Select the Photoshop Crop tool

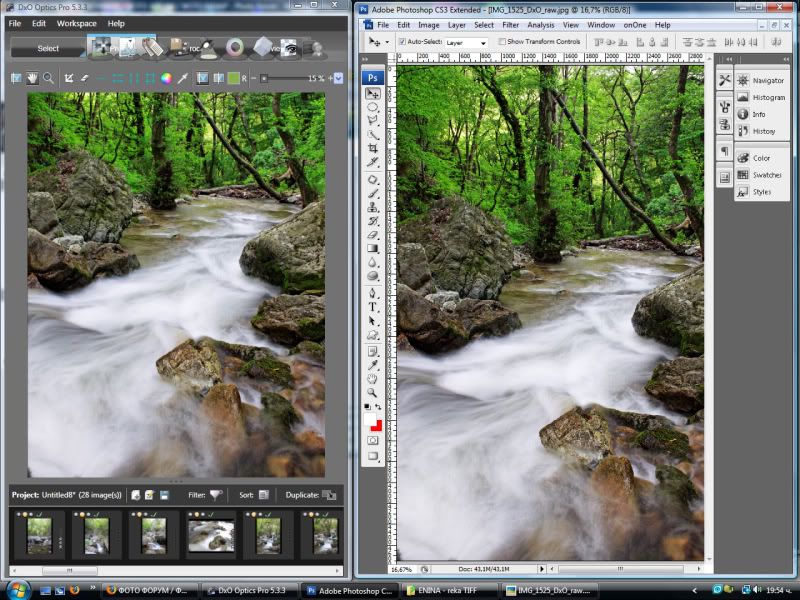(x=373, y=148)
